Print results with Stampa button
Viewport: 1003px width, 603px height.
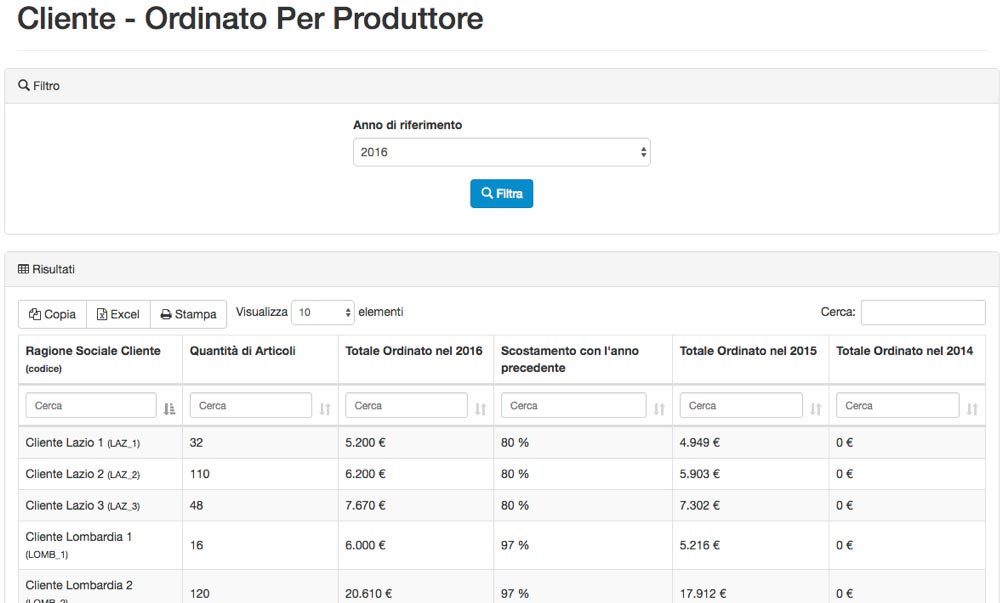[189, 314]
